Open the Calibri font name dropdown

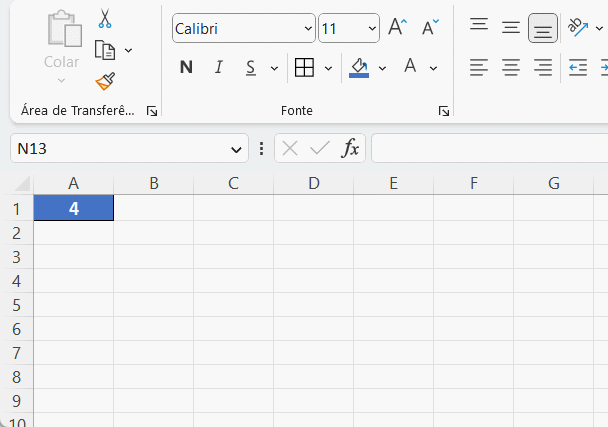coord(306,28)
